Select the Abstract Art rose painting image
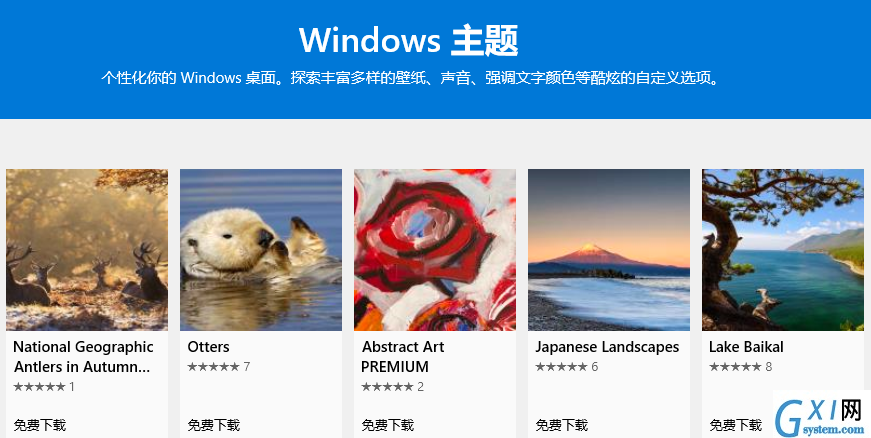Screen dimensions: 871x438 tap(434, 250)
